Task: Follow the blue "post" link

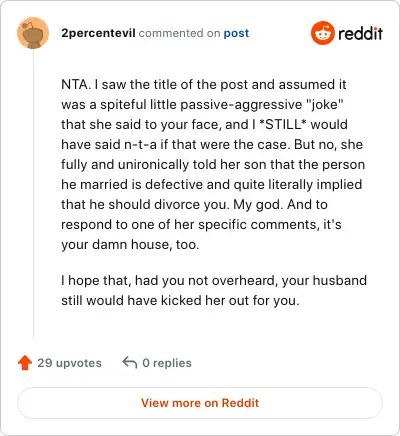Action: click(236, 33)
